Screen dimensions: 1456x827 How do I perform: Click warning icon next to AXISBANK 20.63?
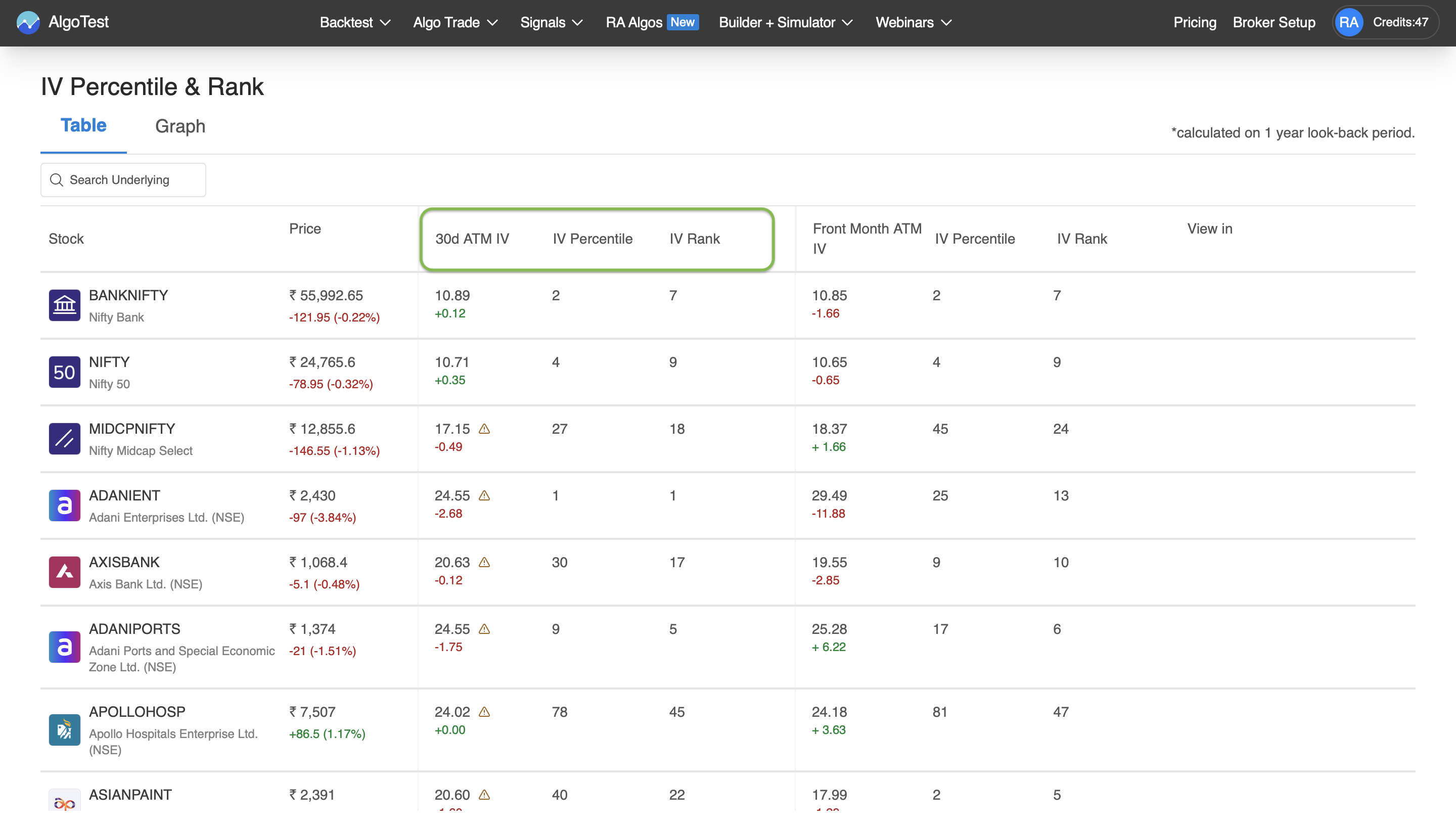484,562
